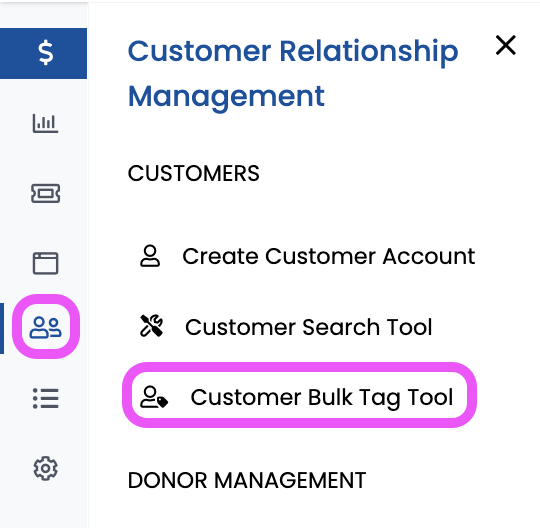This screenshot has height=528, width=540.
Task: Click the word Relationship in the panel title
Action: click(x=369, y=52)
